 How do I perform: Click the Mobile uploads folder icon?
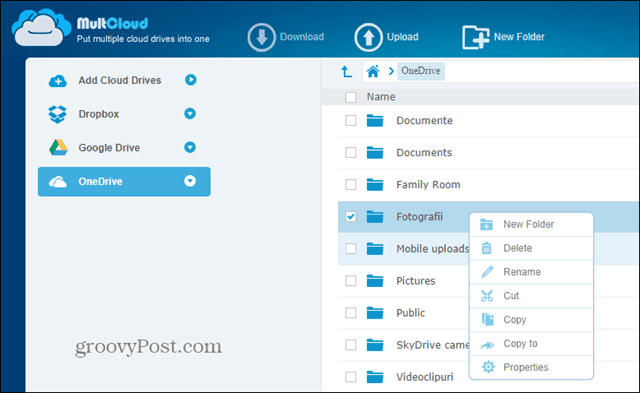pos(375,249)
